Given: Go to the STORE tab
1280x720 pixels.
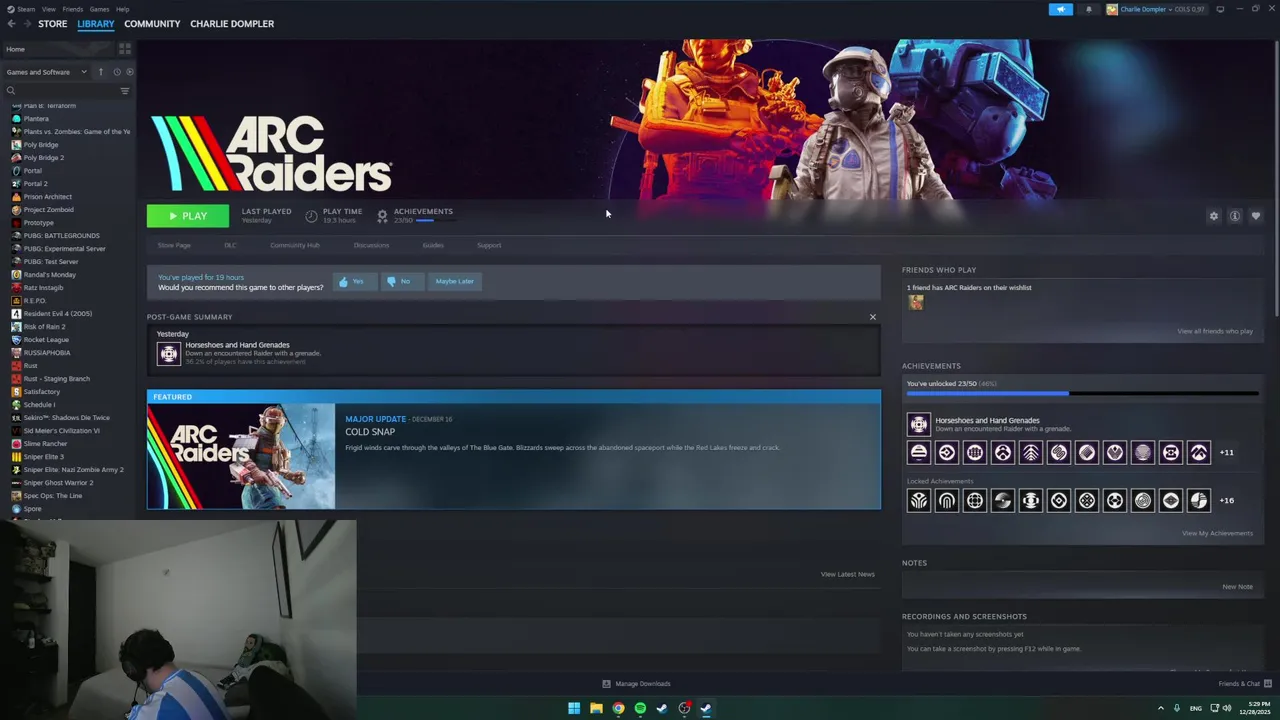Looking at the screenshot, I should 53,24.
